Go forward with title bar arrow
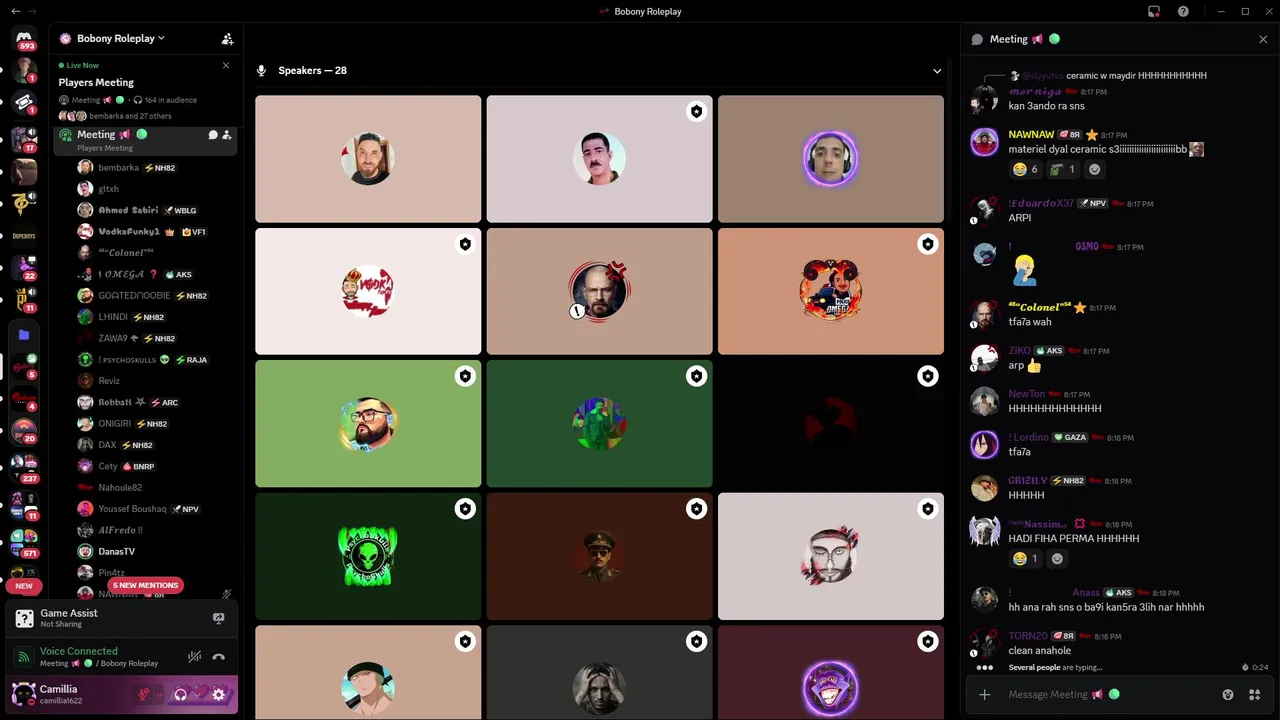The width and height of the screenshot is (1280, 720). (32, 11)
